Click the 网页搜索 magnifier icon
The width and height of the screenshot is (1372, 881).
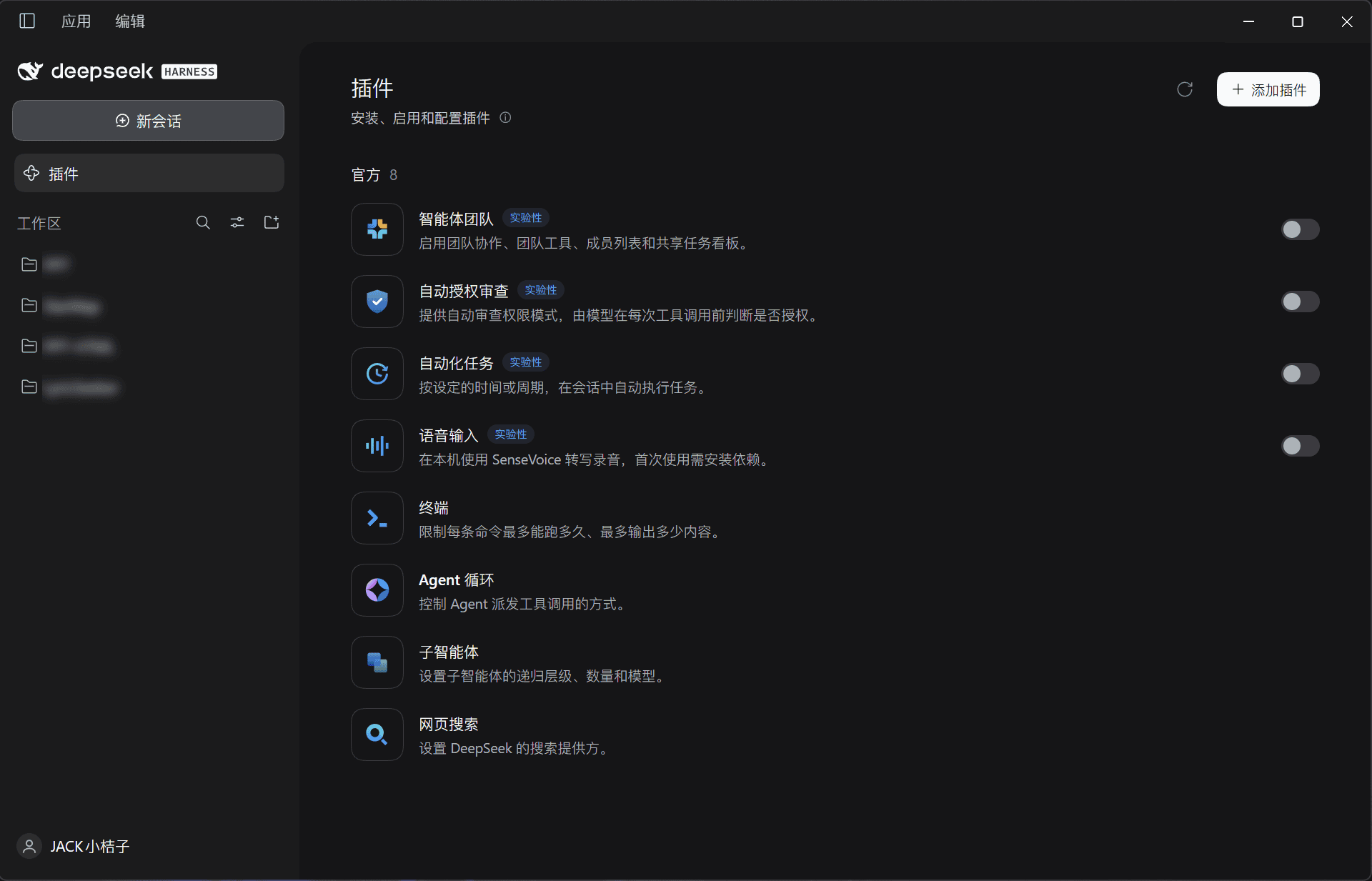377,735
